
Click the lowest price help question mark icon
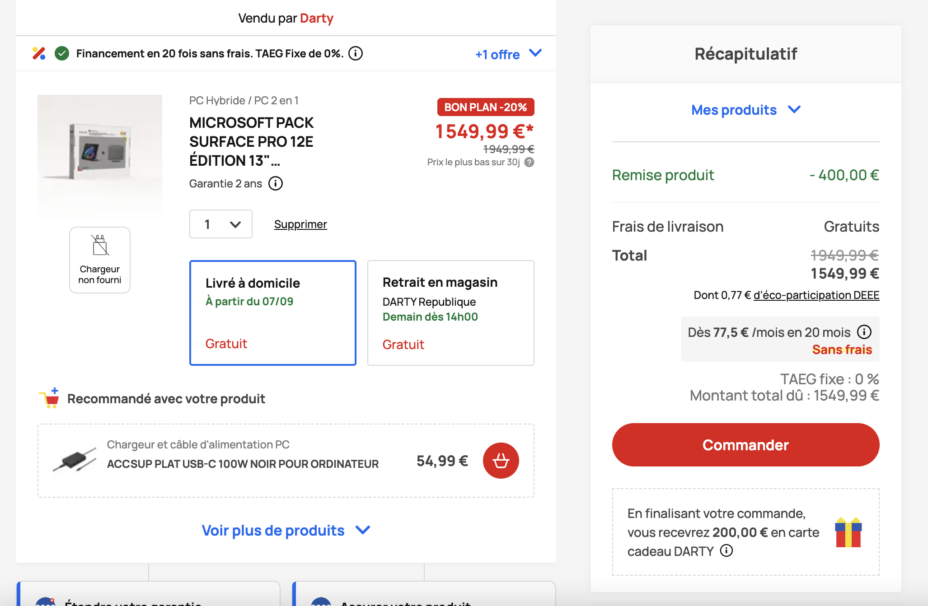point(529,162)
